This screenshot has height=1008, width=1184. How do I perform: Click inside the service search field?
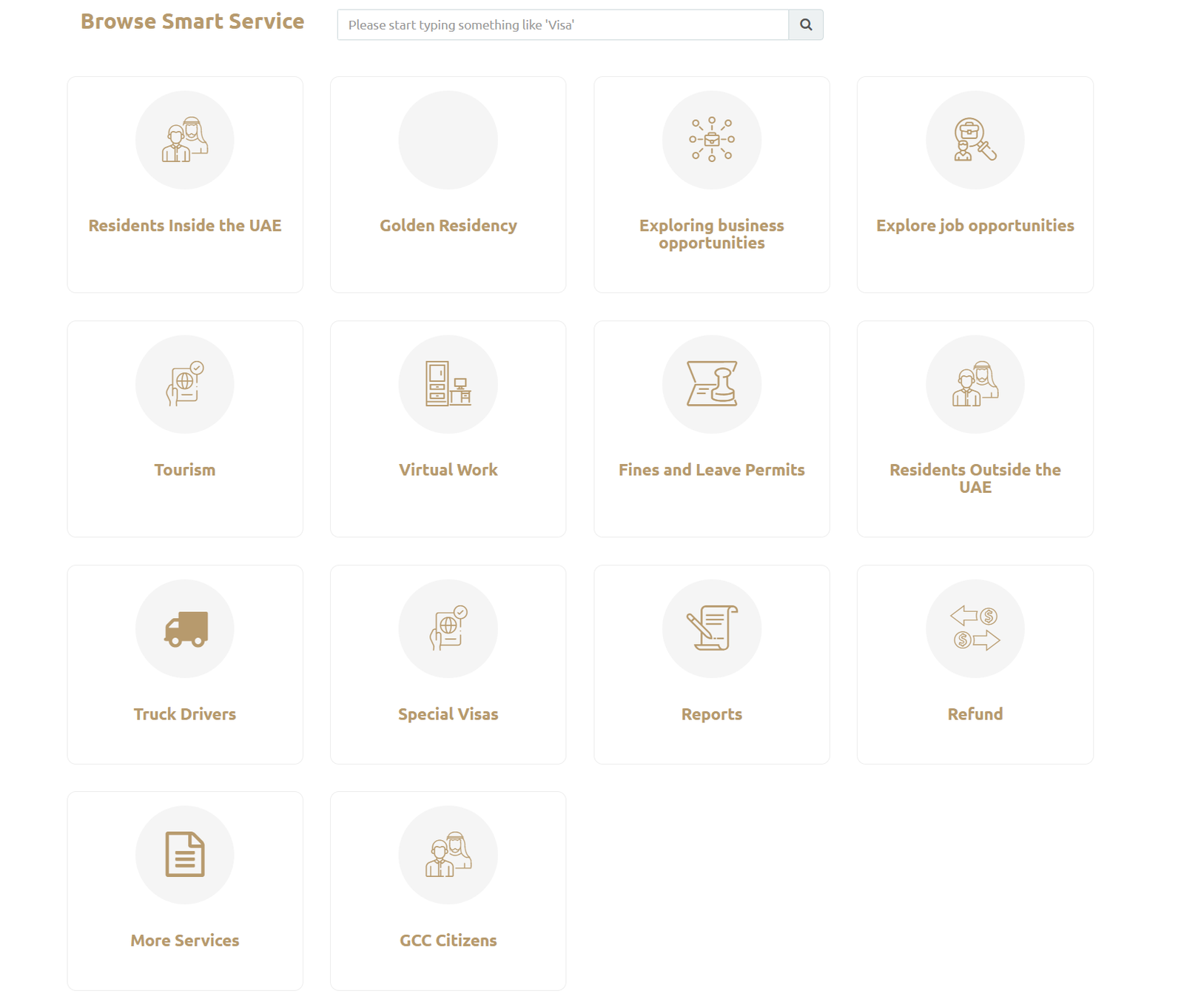coord(562,24)
